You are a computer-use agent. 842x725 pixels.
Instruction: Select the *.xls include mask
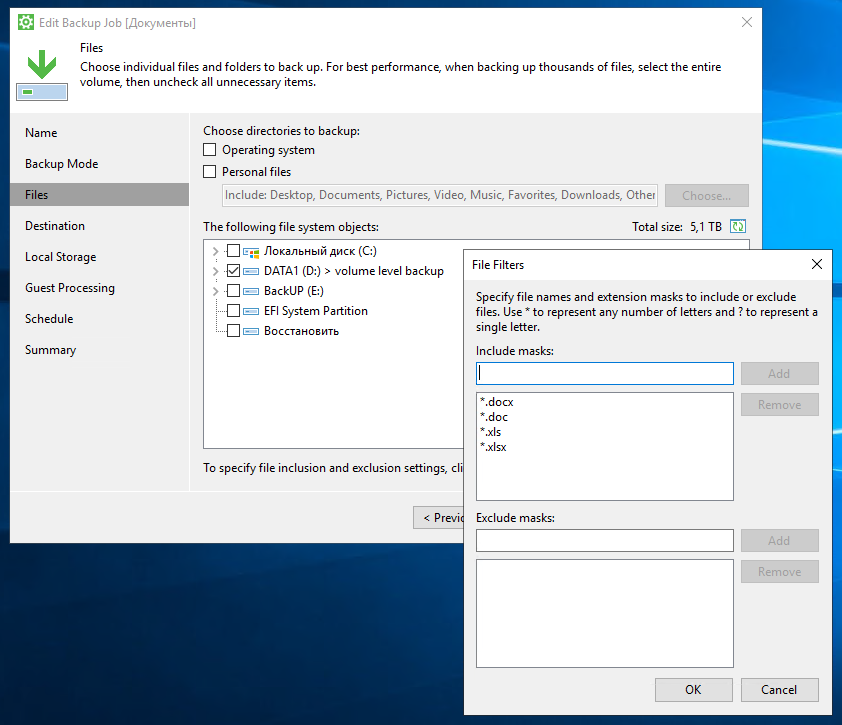tap(491, 432)
